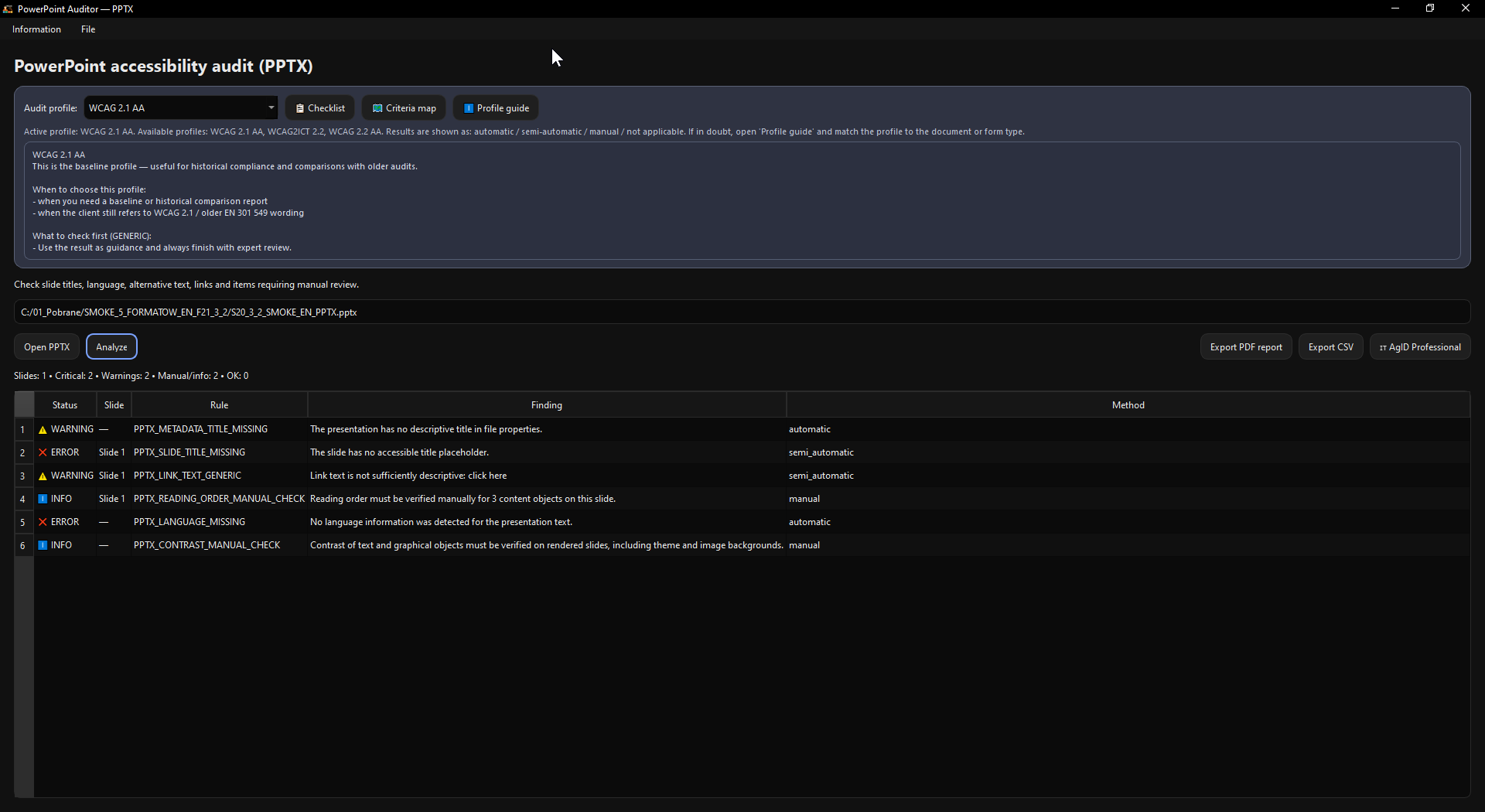Open the Information menu
The width and height of the screenshot is (1485, 812).
tap(36, 29)
